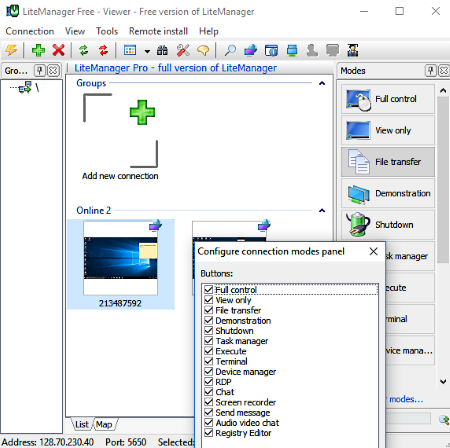Image resolution: width=450 pixels, height=448 pixels.
Task: Uncheck the RDP checkbox
Action: point(209,382)
